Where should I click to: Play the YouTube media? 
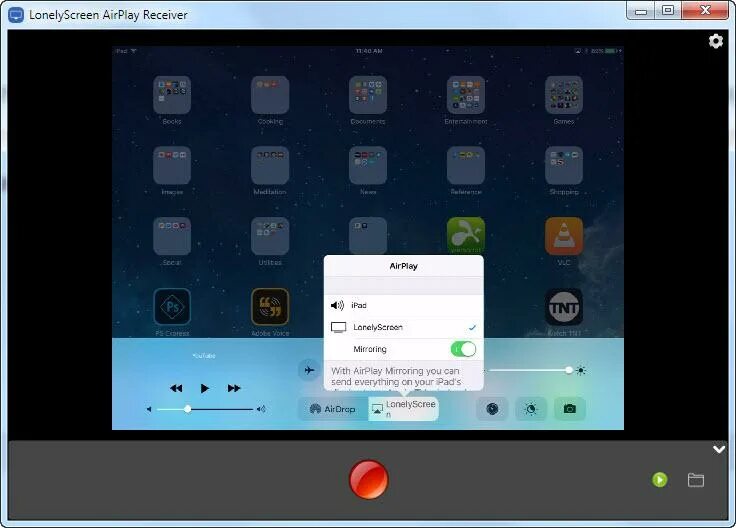(205, 388)
